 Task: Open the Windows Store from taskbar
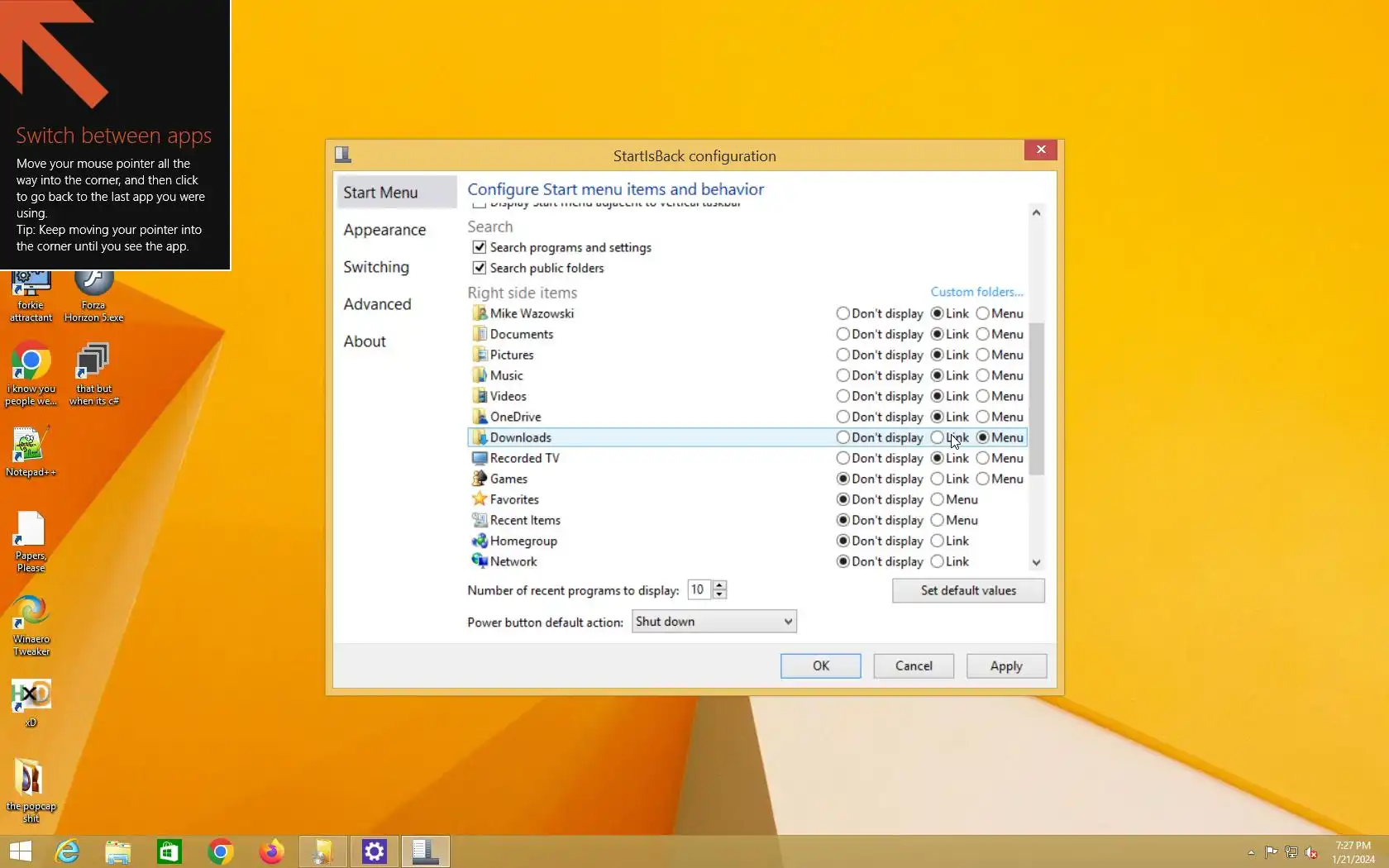pyautogui.click(x=169, y=851)
